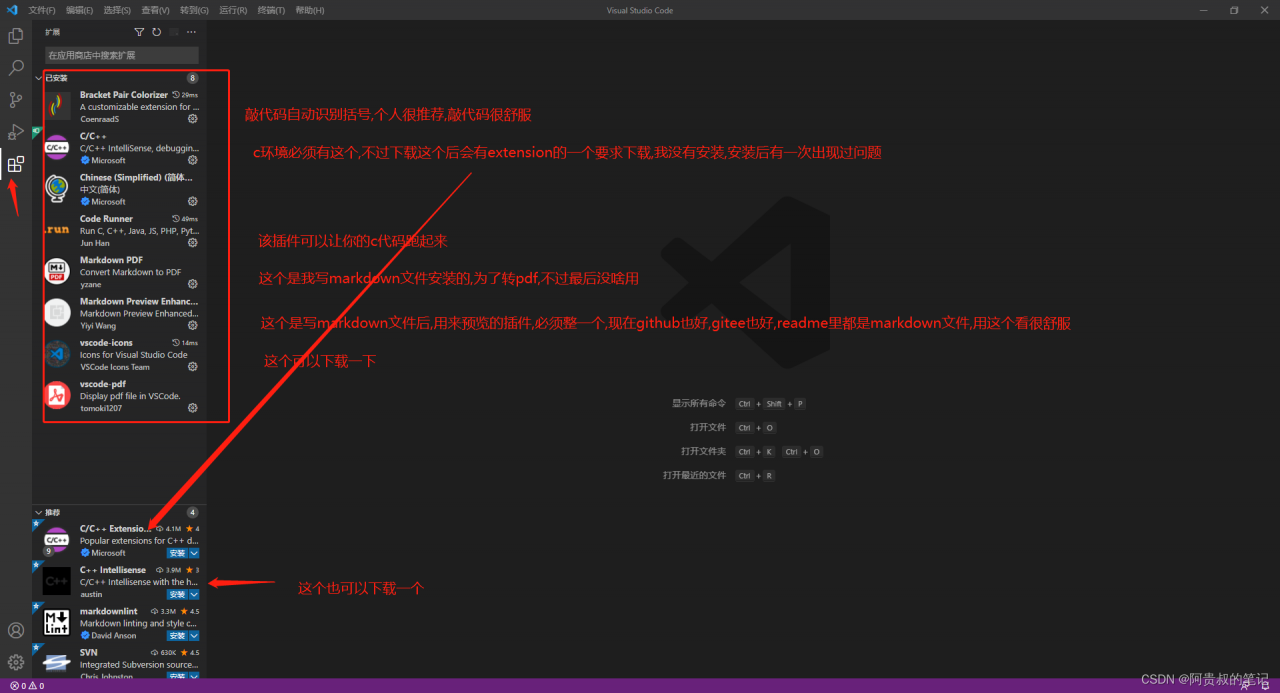The width and height of the screenshot is (1280, 693).
Task: Open install dropdown arrow for C++ Intellisense
Action: 194,594
